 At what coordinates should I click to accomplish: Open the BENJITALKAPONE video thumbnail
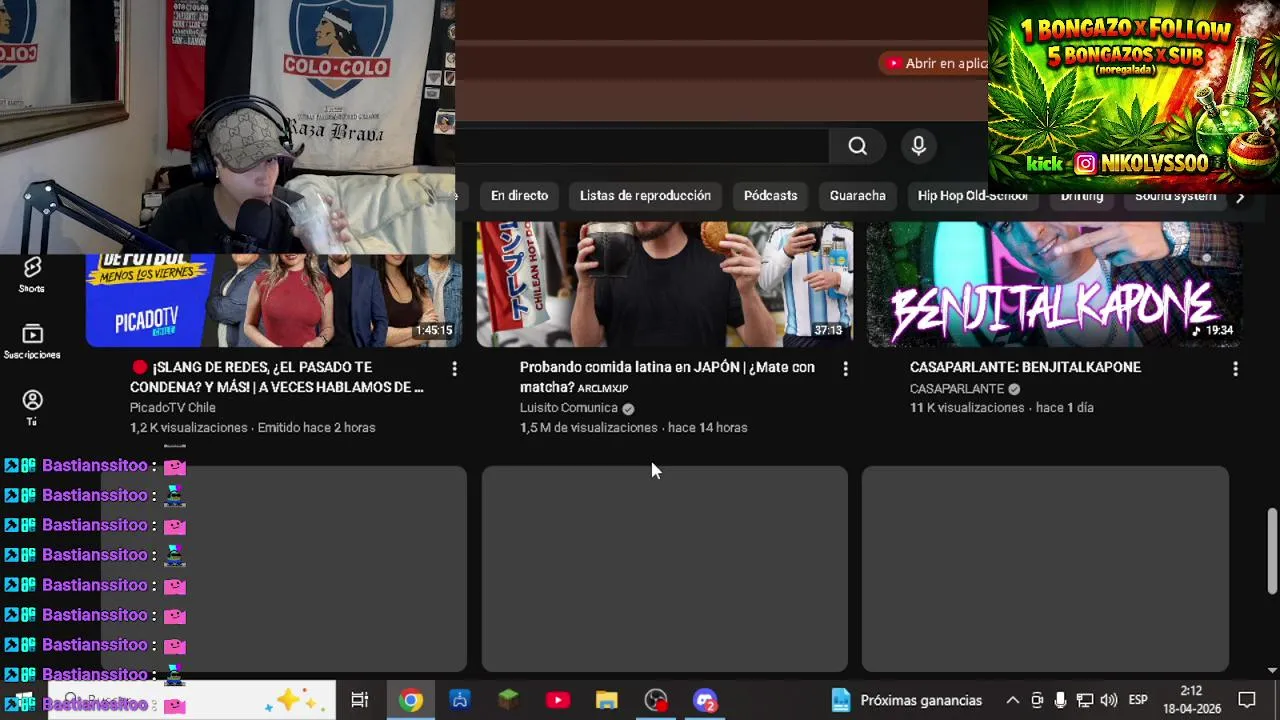pos(1054,284)
